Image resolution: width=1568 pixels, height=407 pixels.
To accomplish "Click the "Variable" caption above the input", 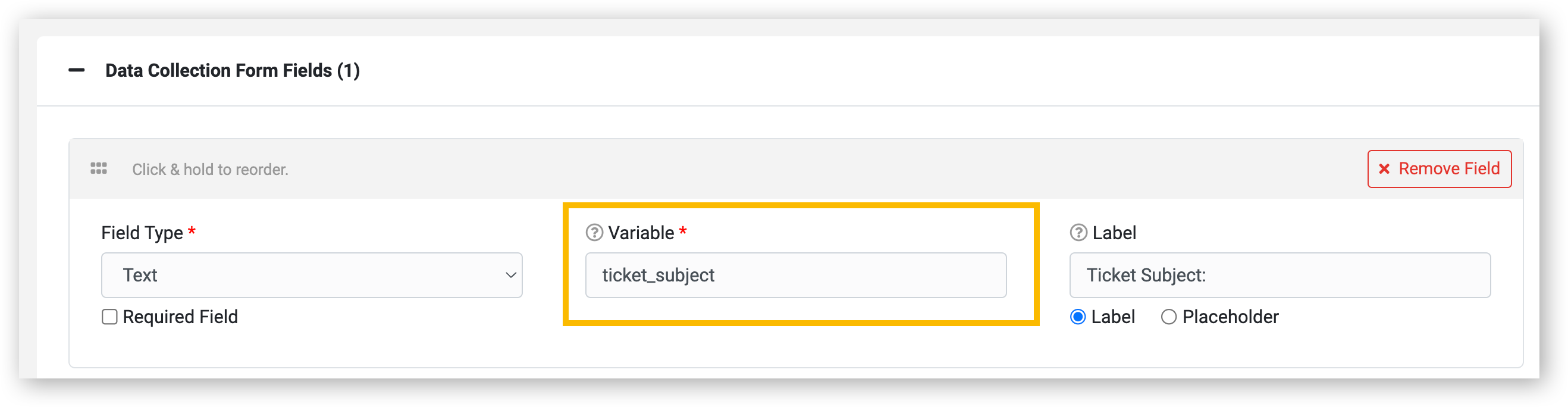I will (641, 233).
